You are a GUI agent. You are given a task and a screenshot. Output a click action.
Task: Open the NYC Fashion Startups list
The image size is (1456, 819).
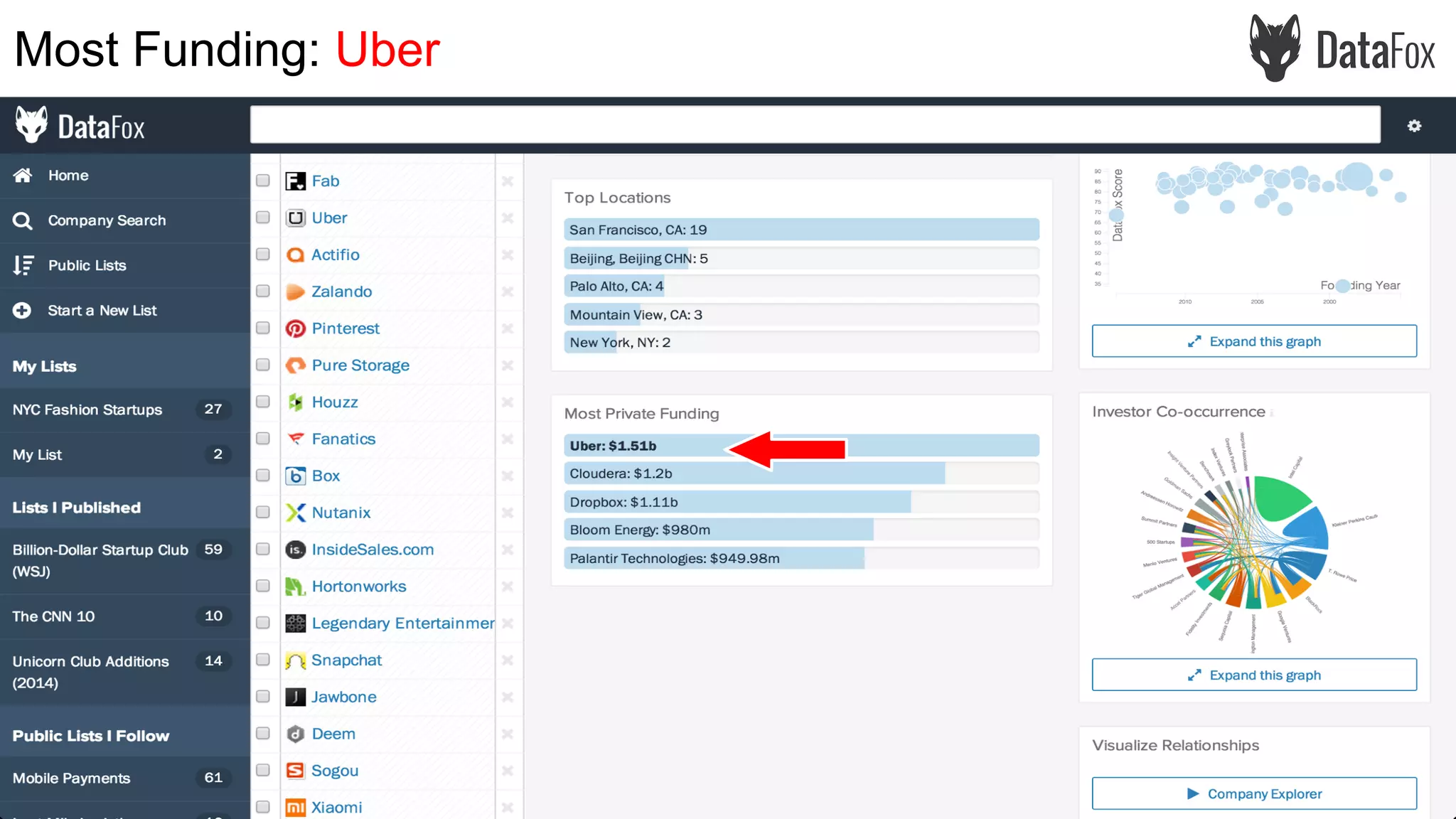coord(124,409)
